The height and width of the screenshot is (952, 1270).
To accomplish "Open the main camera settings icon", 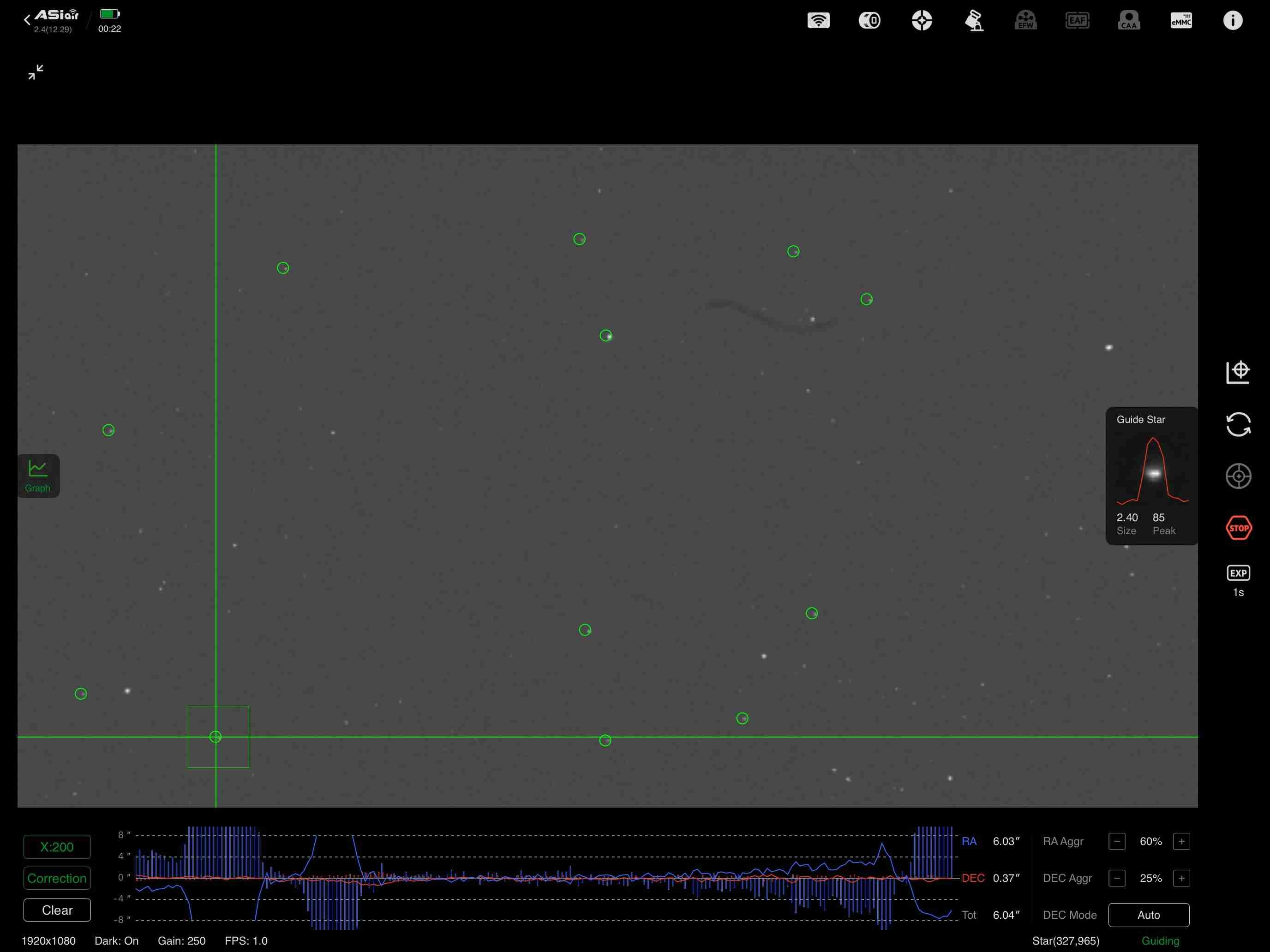I will click(870, 21).
